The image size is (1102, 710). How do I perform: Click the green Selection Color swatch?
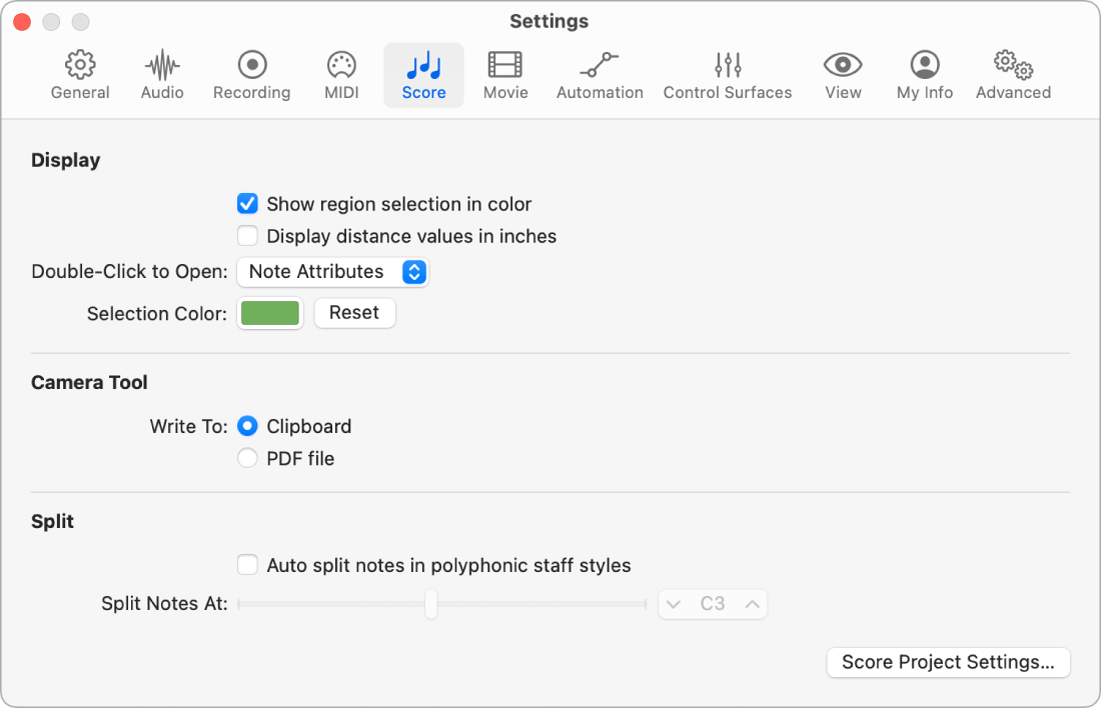(x=269, y=312)
